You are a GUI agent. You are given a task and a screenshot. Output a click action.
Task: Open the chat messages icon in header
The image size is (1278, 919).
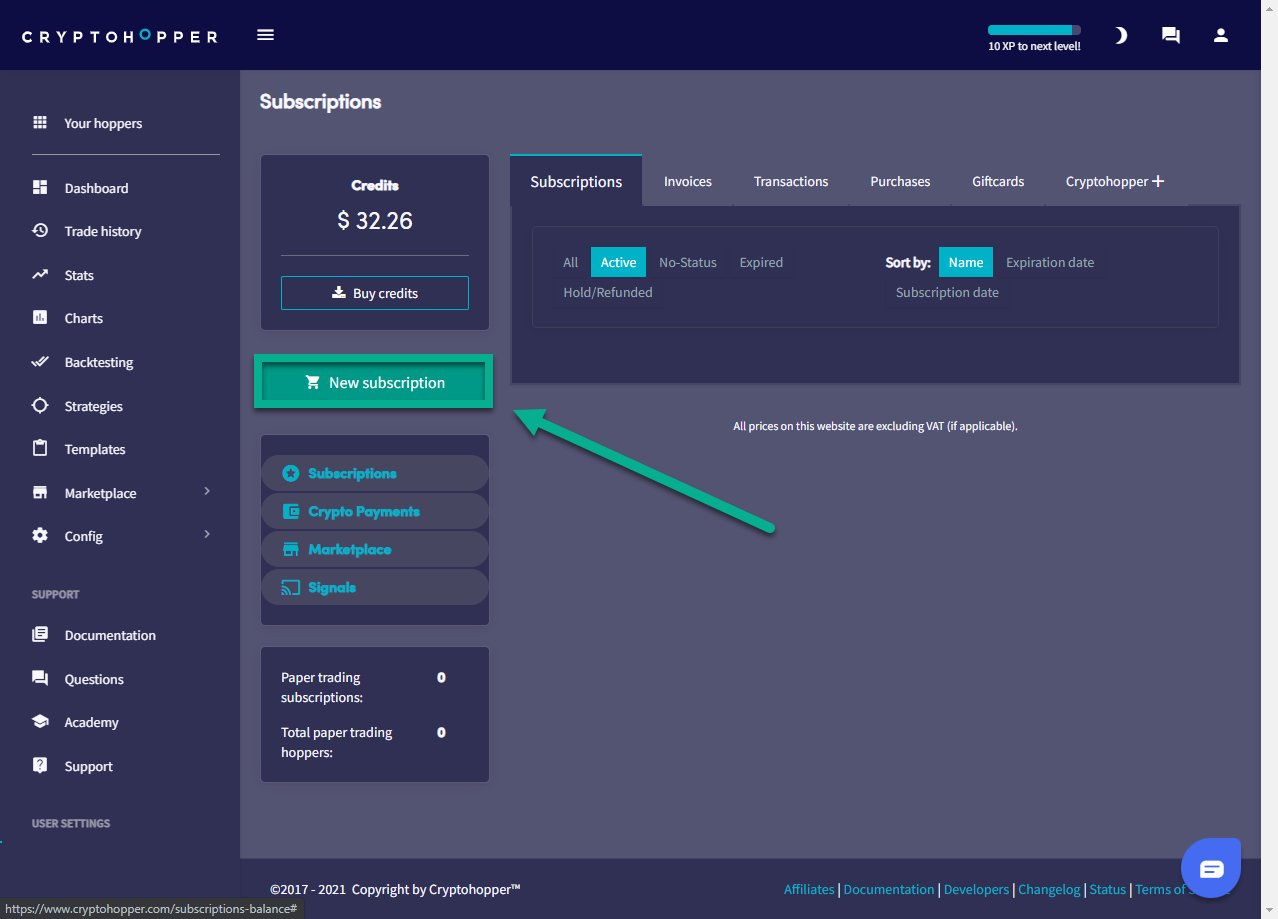click(1170, 35)
